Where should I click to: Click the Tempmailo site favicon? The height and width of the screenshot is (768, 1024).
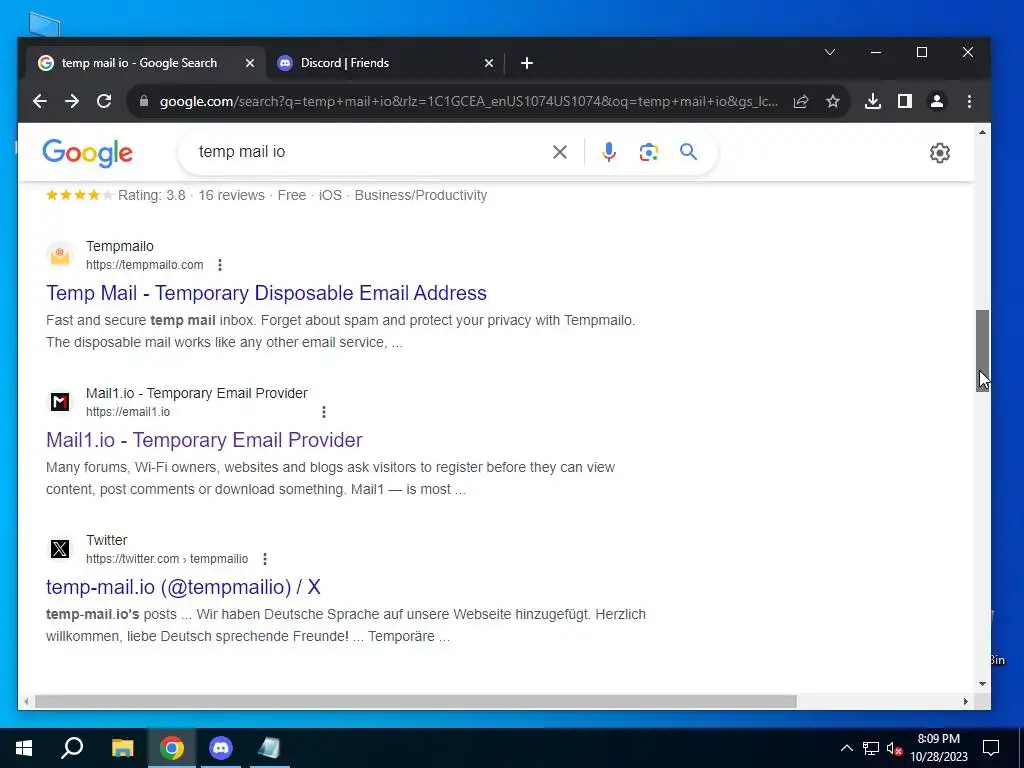point(59,255)
